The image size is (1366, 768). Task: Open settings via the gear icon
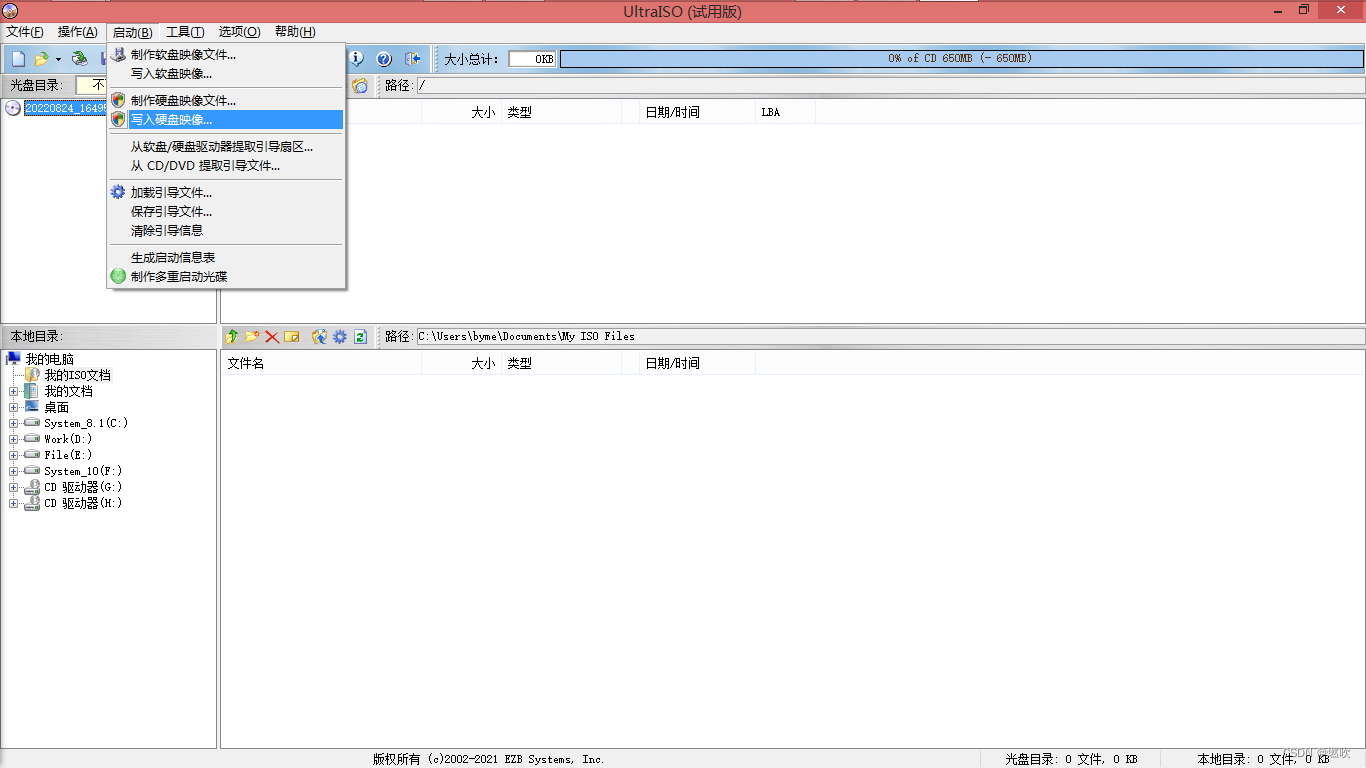click(x=339, y=337)
